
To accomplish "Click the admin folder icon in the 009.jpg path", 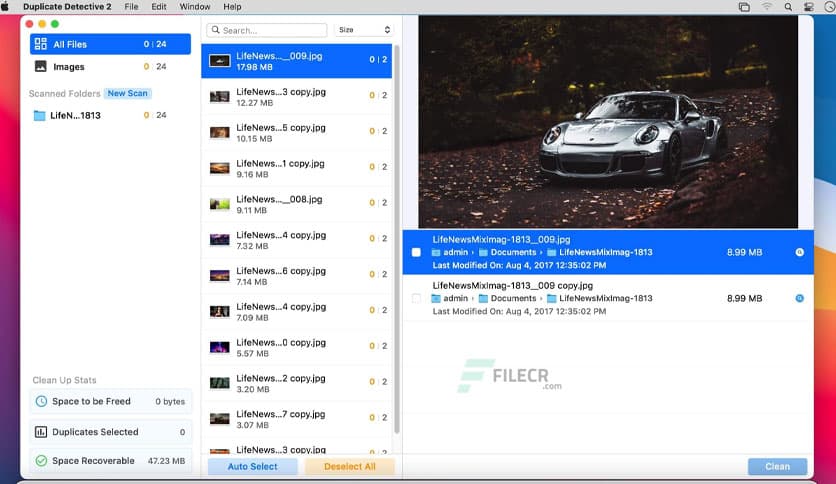I will click(x=436, y=252).
